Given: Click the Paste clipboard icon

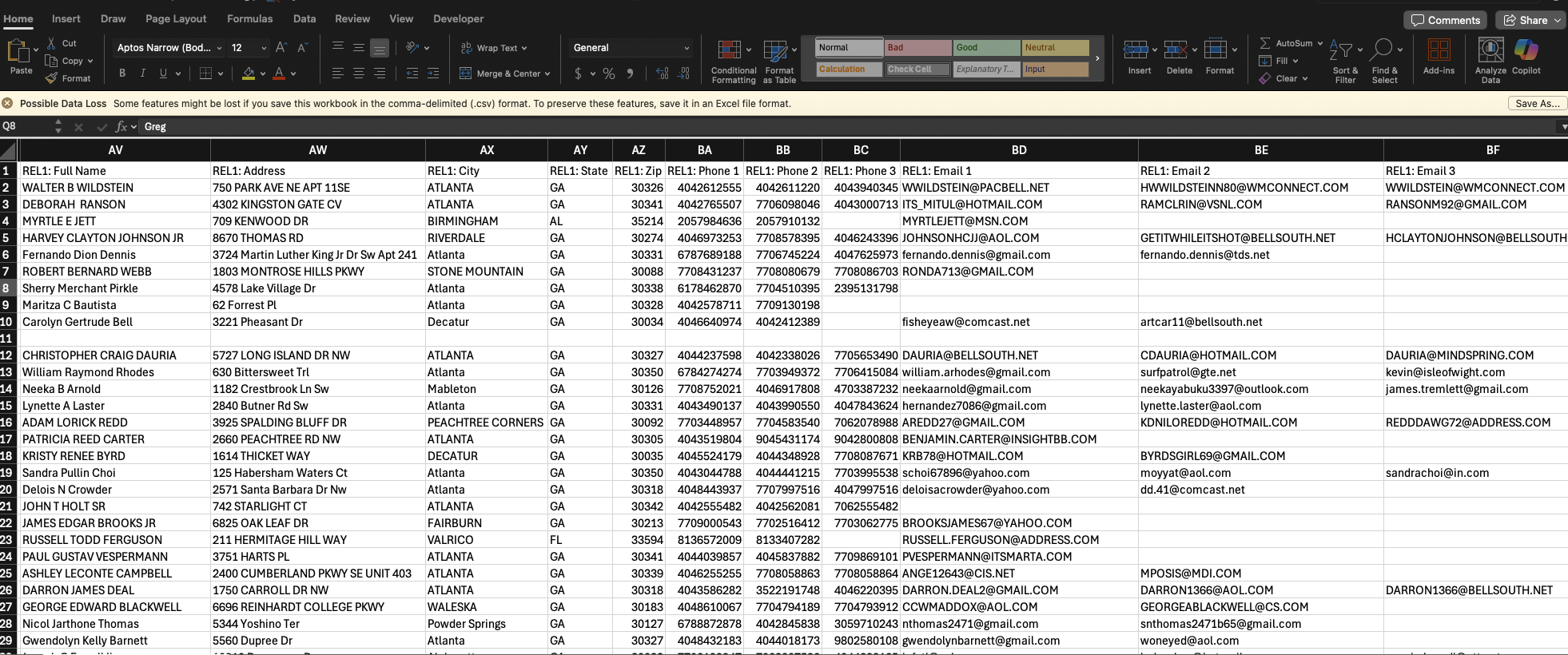Looking at the screenshot, I should pyautogui.click(x=18, y=53).
